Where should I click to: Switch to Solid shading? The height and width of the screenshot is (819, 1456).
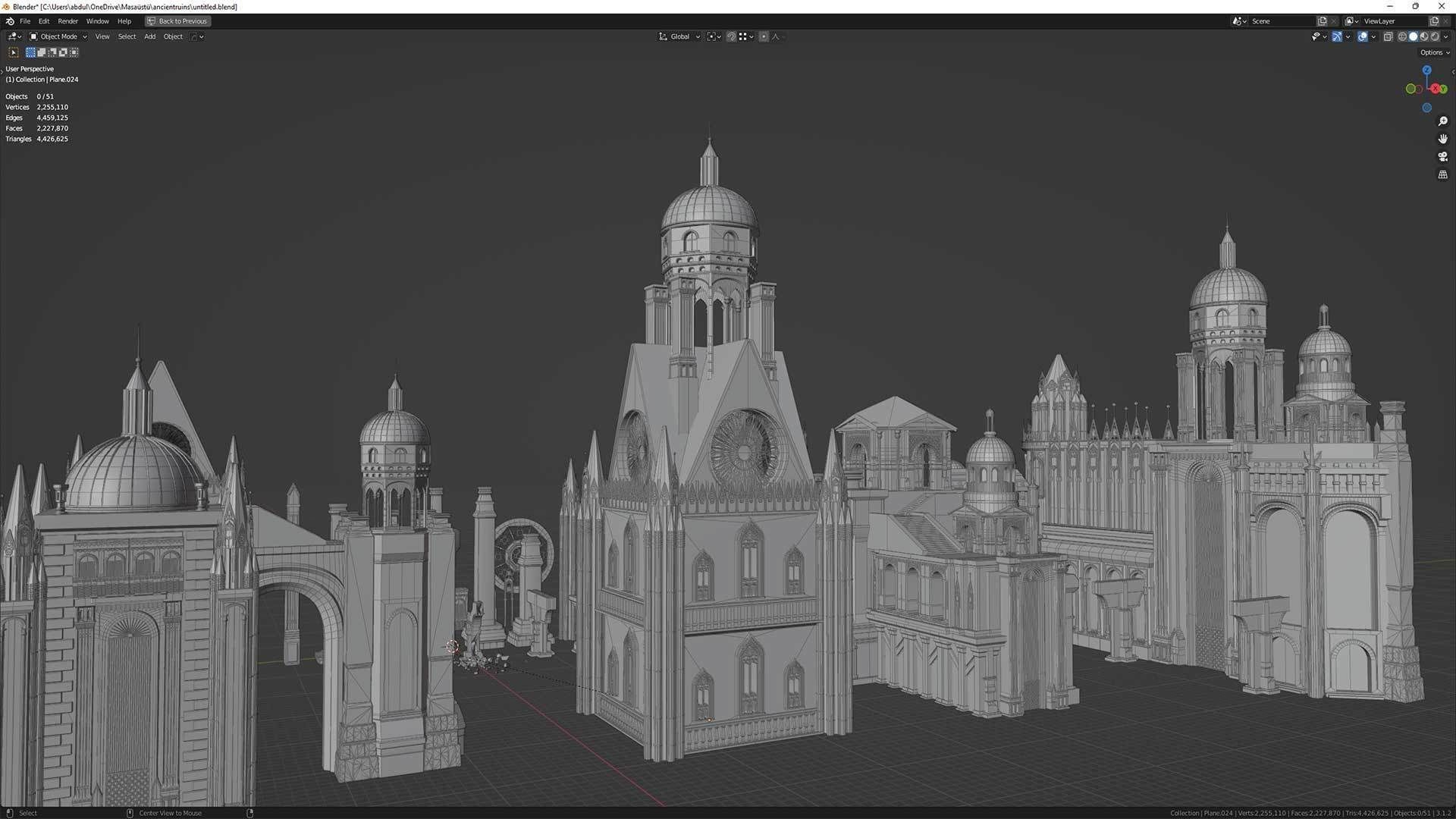pos(1413,36)
